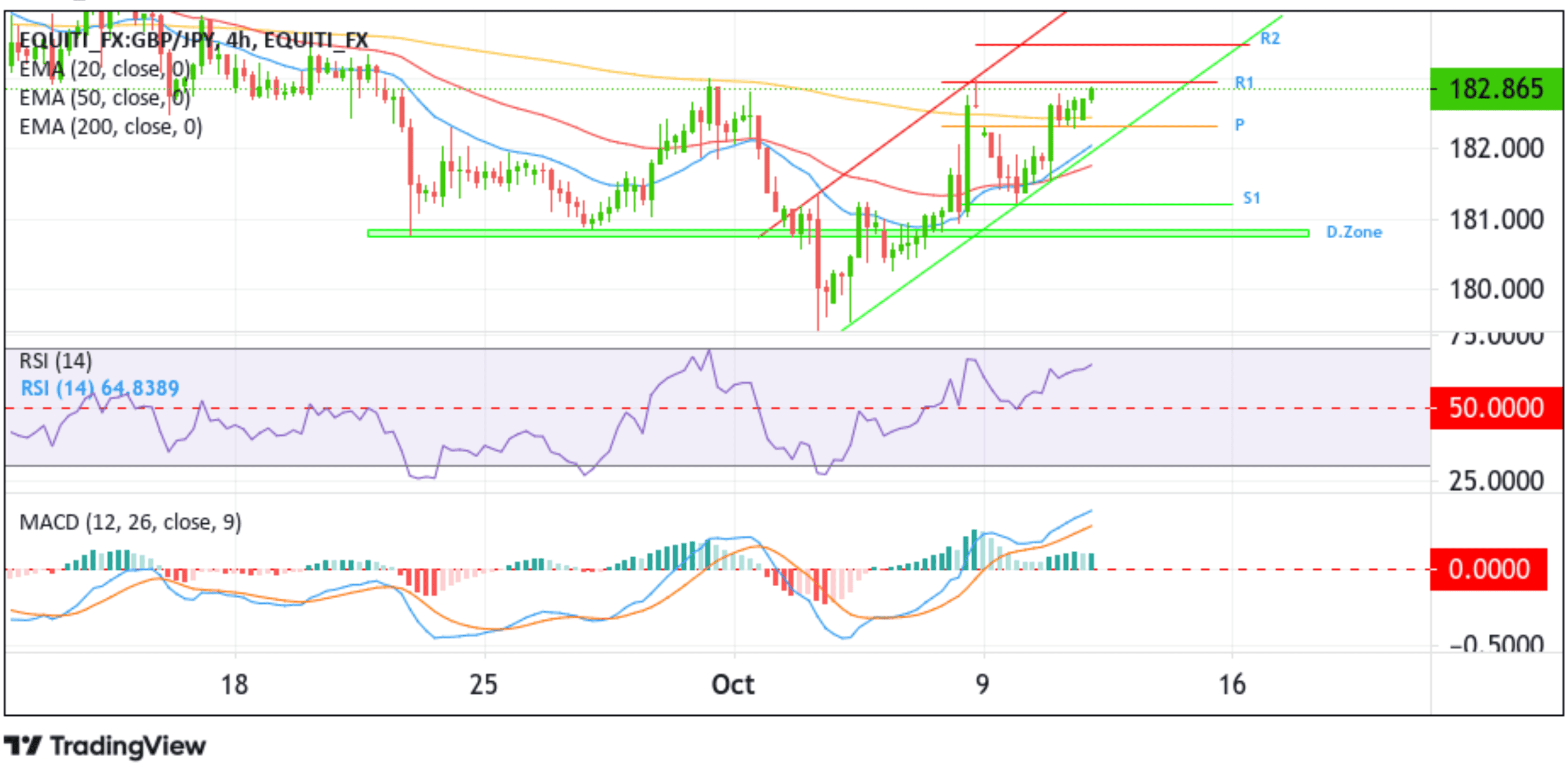Click the 9 date label

click(983, 685)
